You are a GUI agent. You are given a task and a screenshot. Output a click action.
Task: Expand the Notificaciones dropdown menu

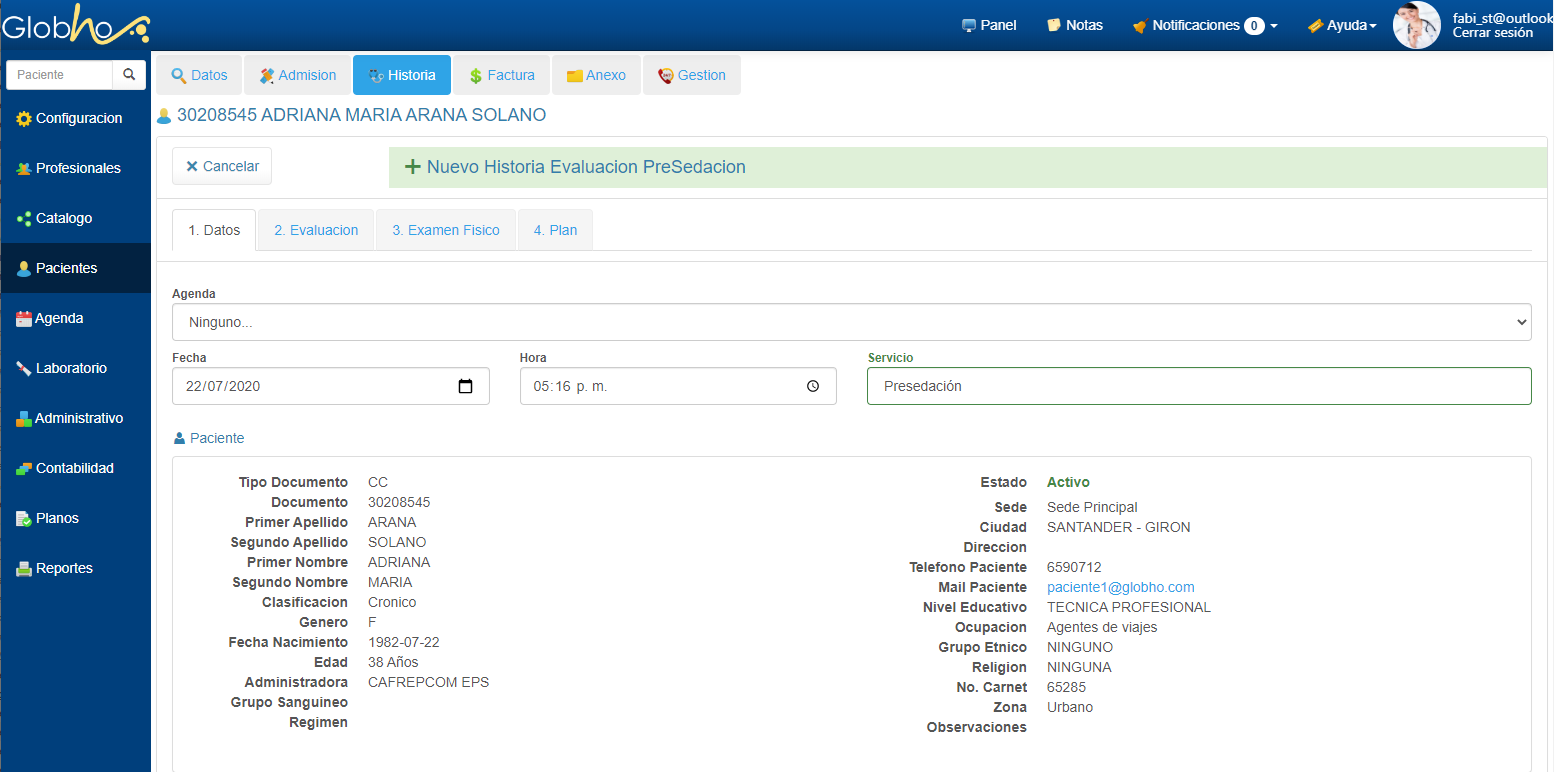coord(1205,26)
